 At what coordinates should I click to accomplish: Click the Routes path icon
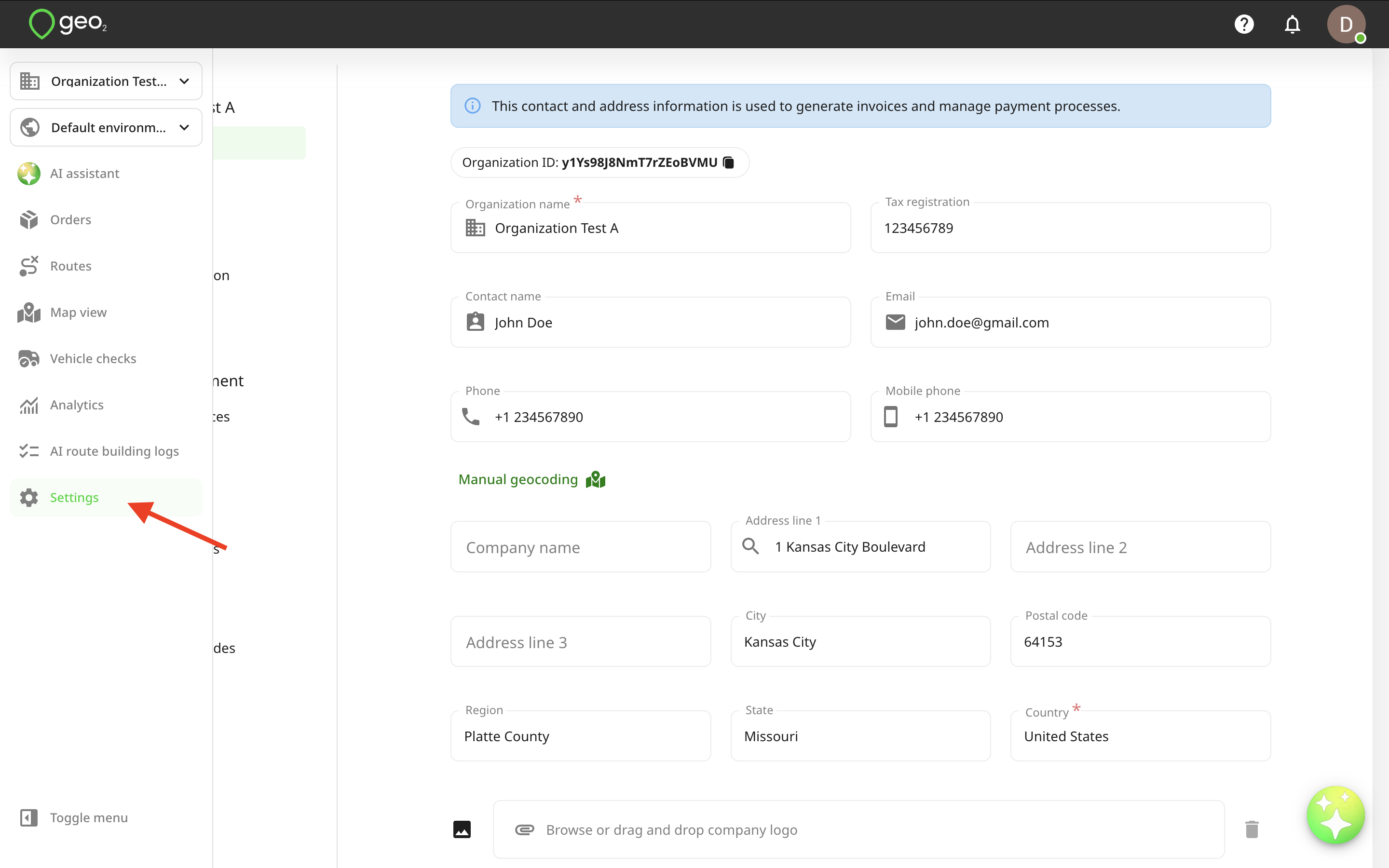click(x=29, y=266)
